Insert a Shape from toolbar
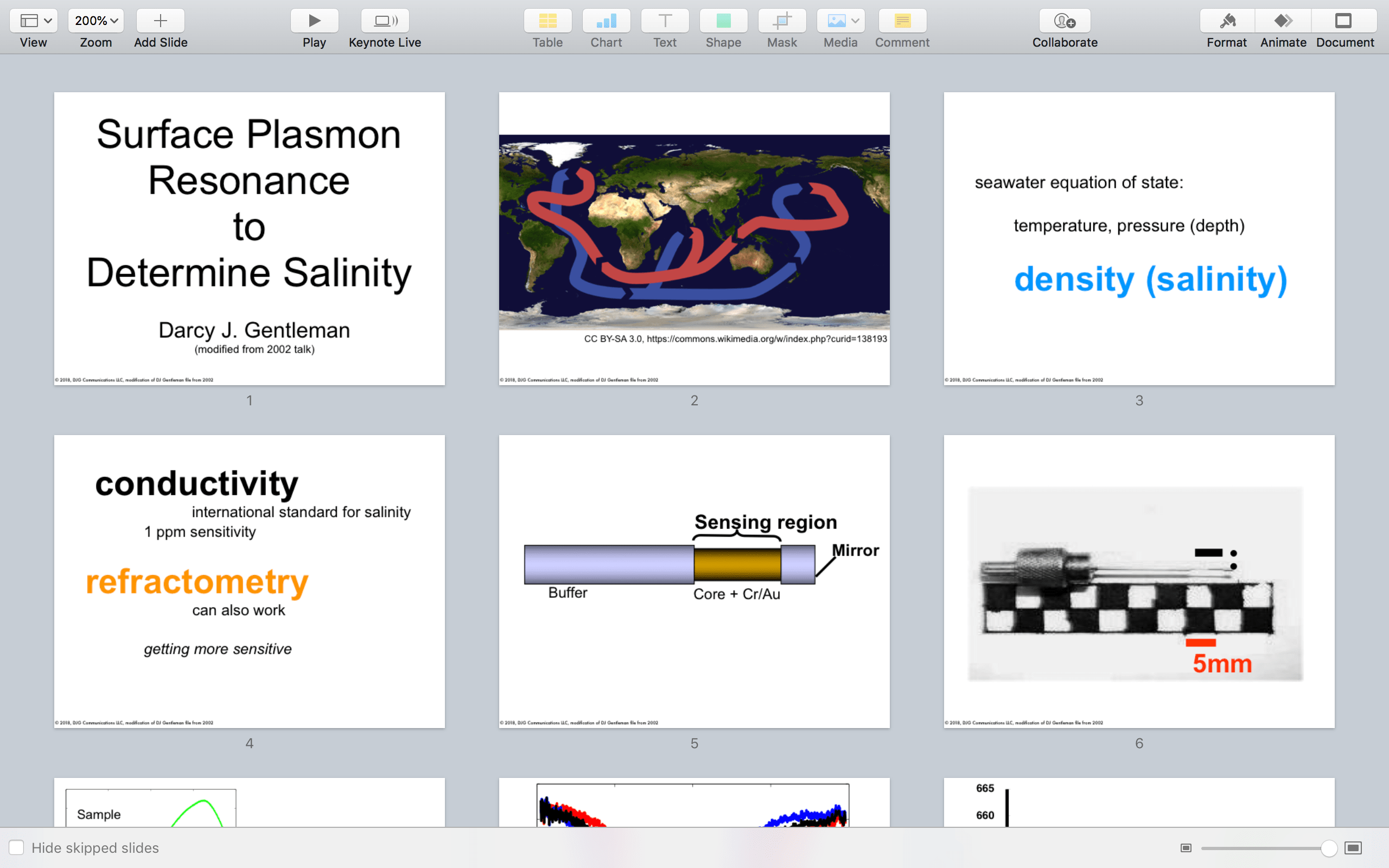 pos(723,21)
